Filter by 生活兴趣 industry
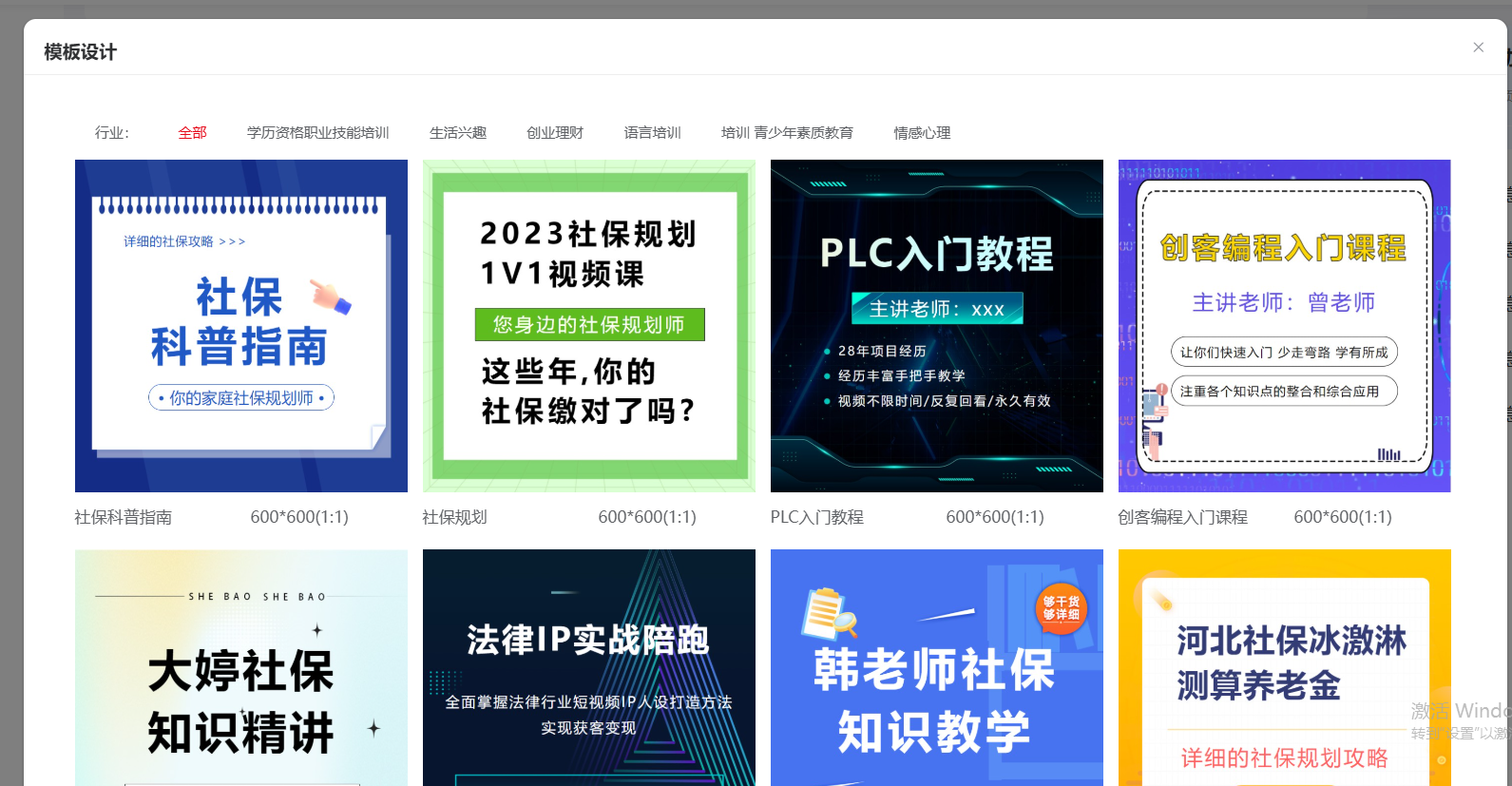 [458, 133]
